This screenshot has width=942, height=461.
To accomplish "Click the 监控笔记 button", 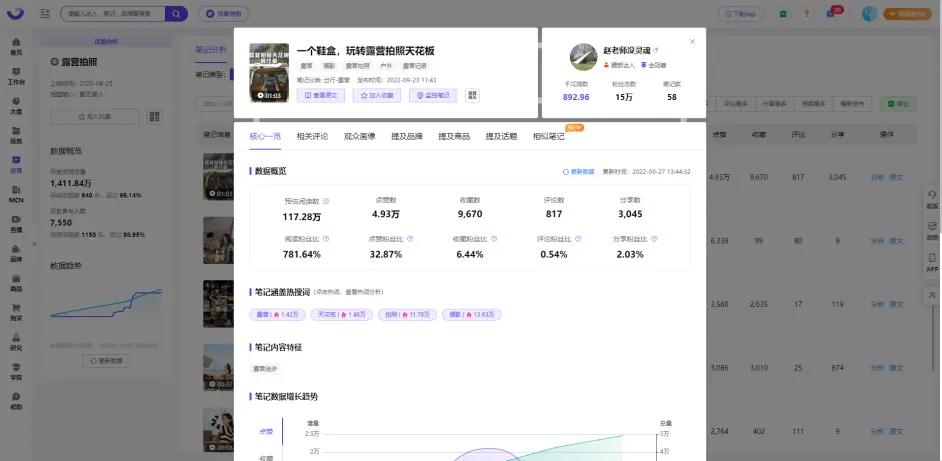I will click(x=433, y=95).
